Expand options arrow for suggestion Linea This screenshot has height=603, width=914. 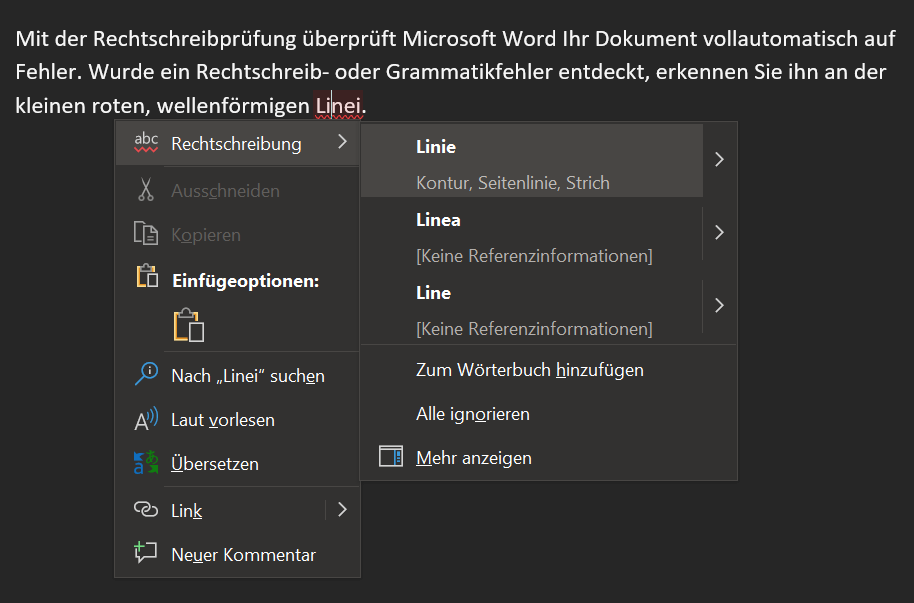(719, 233)
